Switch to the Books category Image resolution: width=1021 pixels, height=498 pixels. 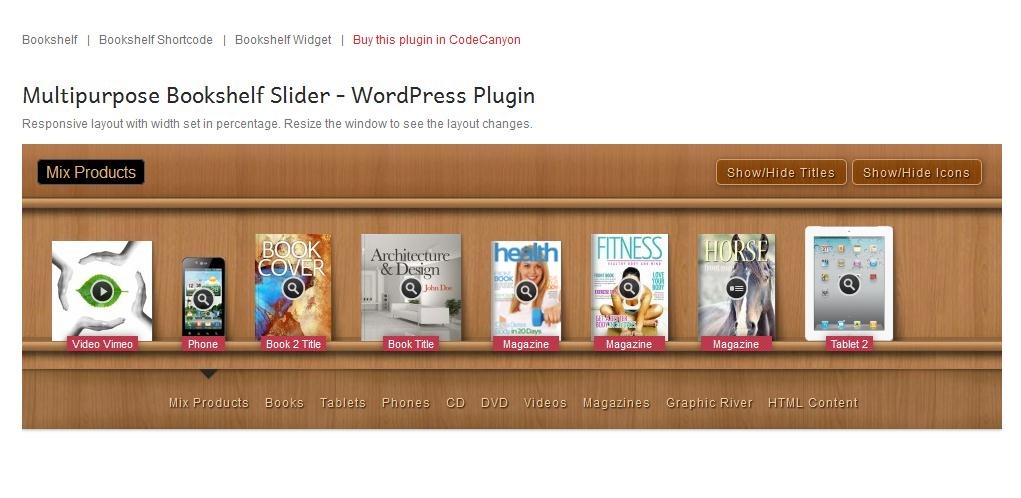[x=284, y=403]
